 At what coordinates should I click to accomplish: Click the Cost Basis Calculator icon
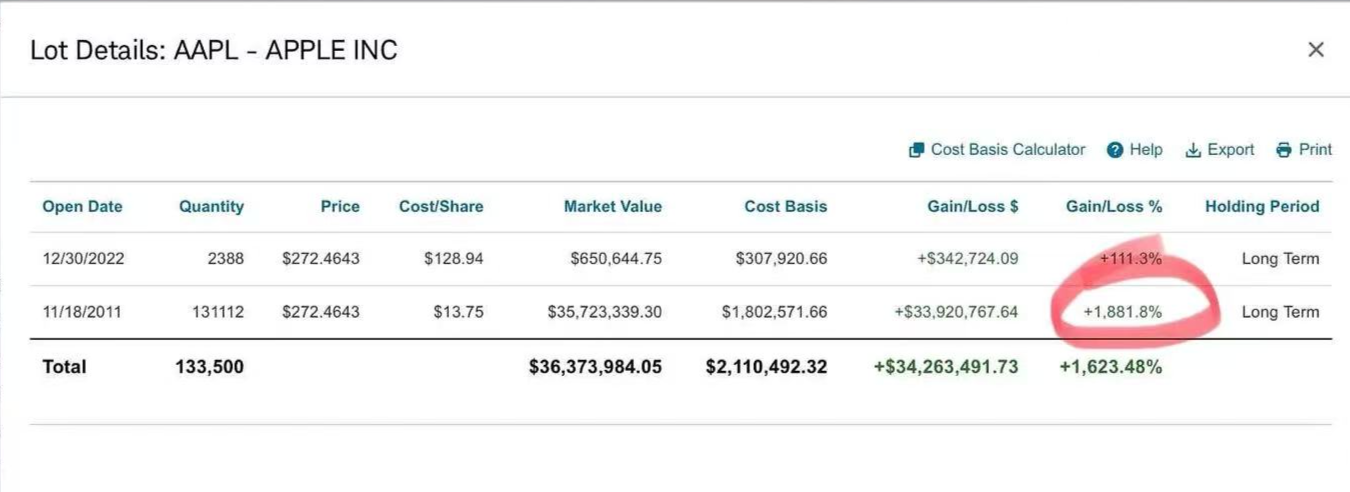point(916,150)
